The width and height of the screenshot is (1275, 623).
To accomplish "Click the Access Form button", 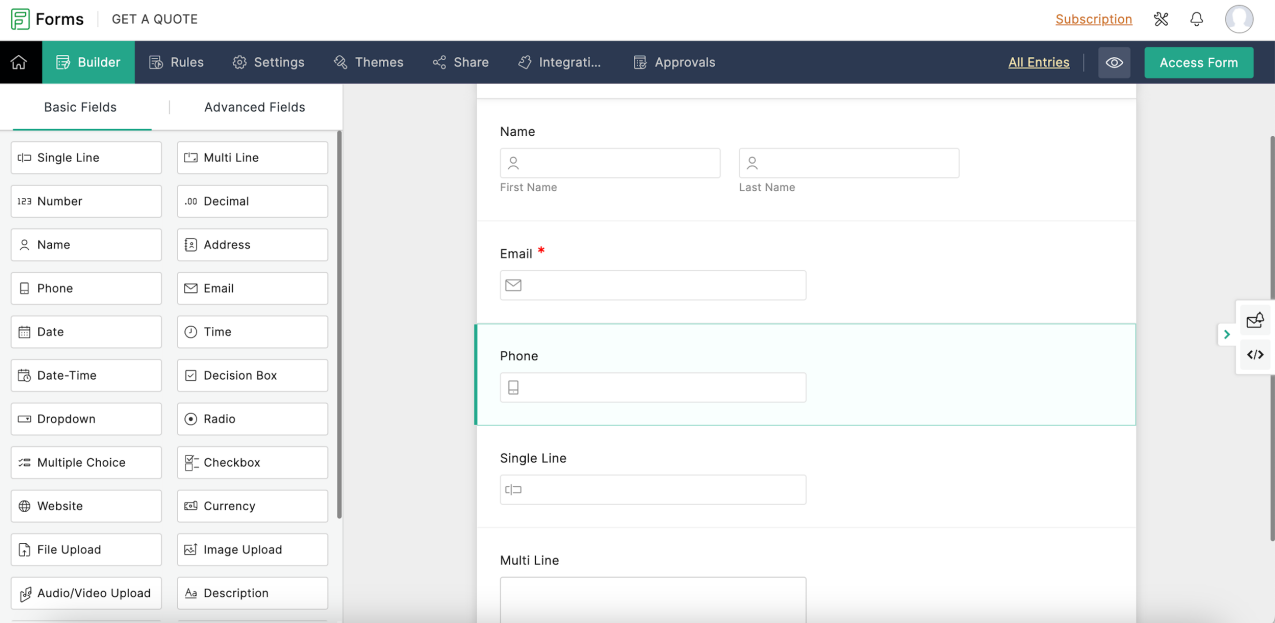I will coord(1198,62).
